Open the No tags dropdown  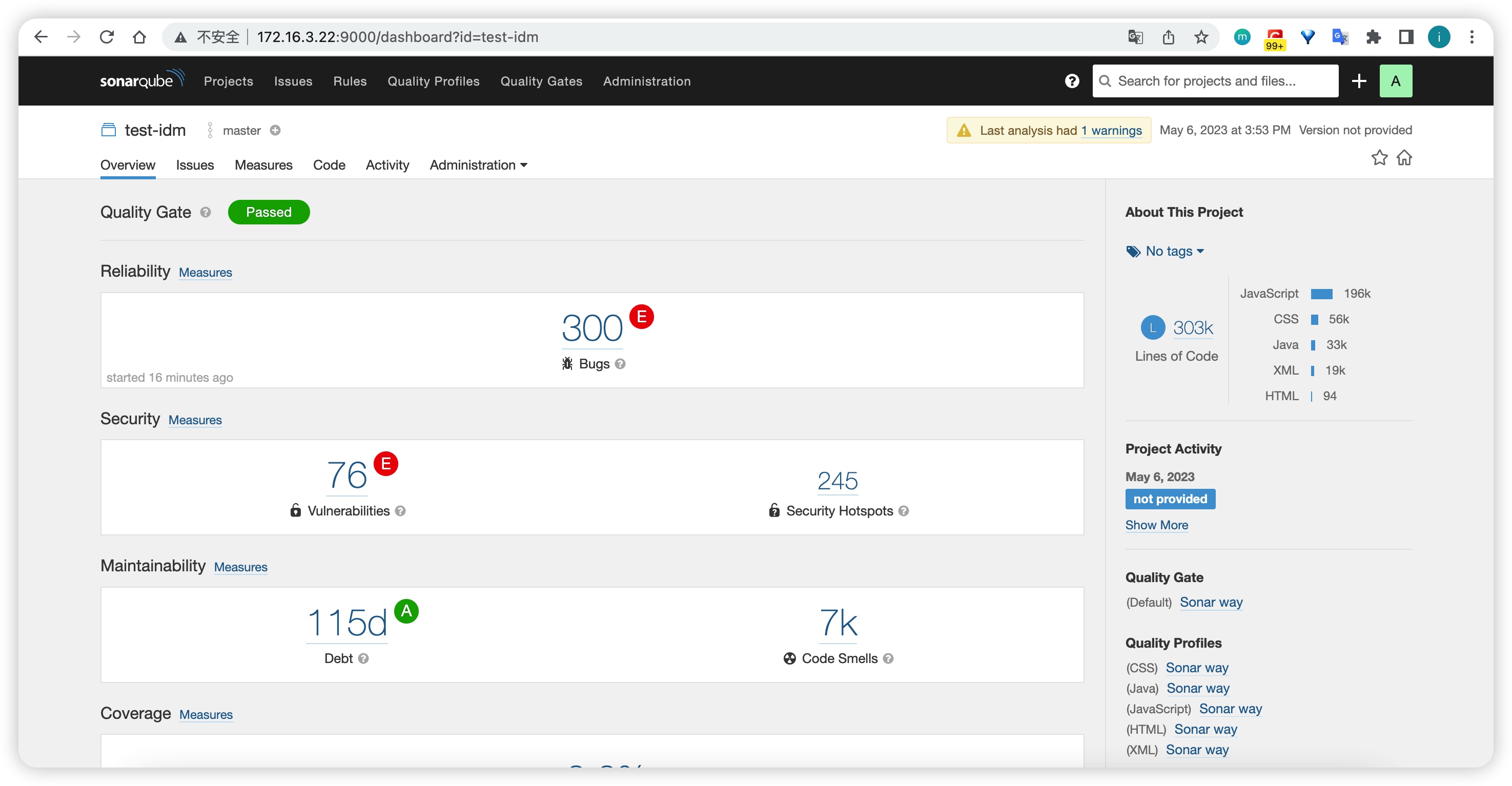1165,251
